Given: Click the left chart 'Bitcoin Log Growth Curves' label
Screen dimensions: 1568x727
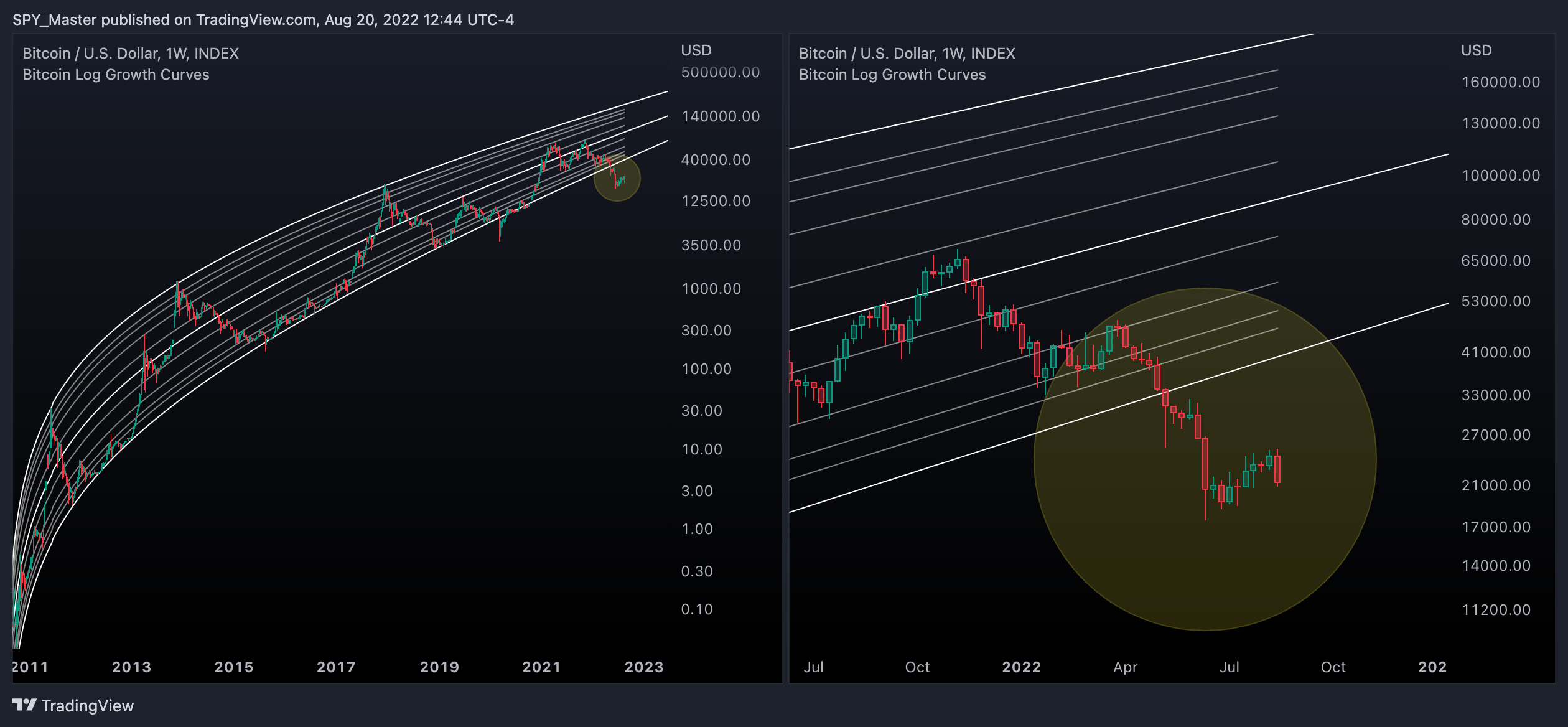Looking at the screenshot, I should pyautogui.click(x=116, y=75).
